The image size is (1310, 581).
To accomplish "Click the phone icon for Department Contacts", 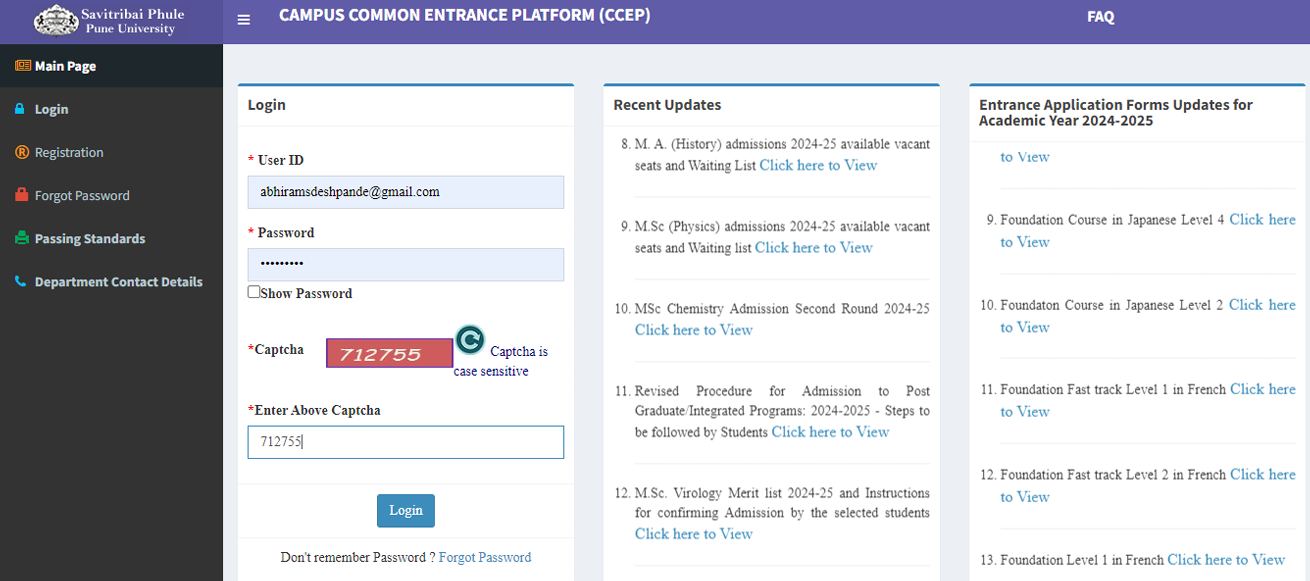I will (21, 282).
